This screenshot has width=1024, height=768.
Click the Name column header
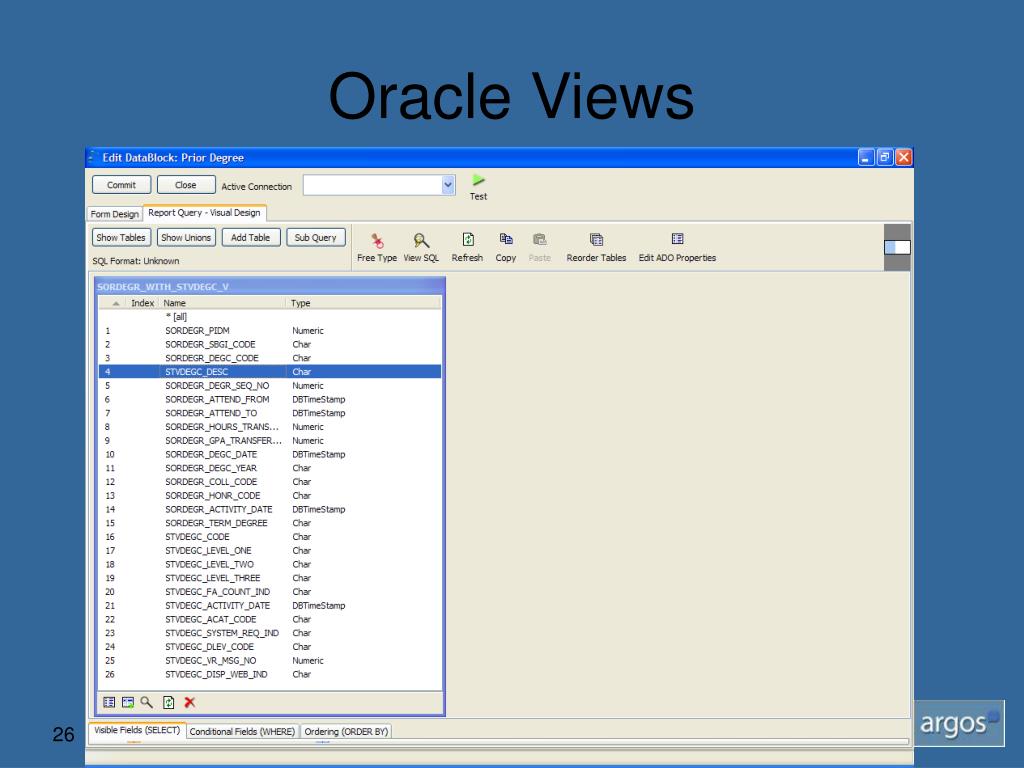point(222,303)
